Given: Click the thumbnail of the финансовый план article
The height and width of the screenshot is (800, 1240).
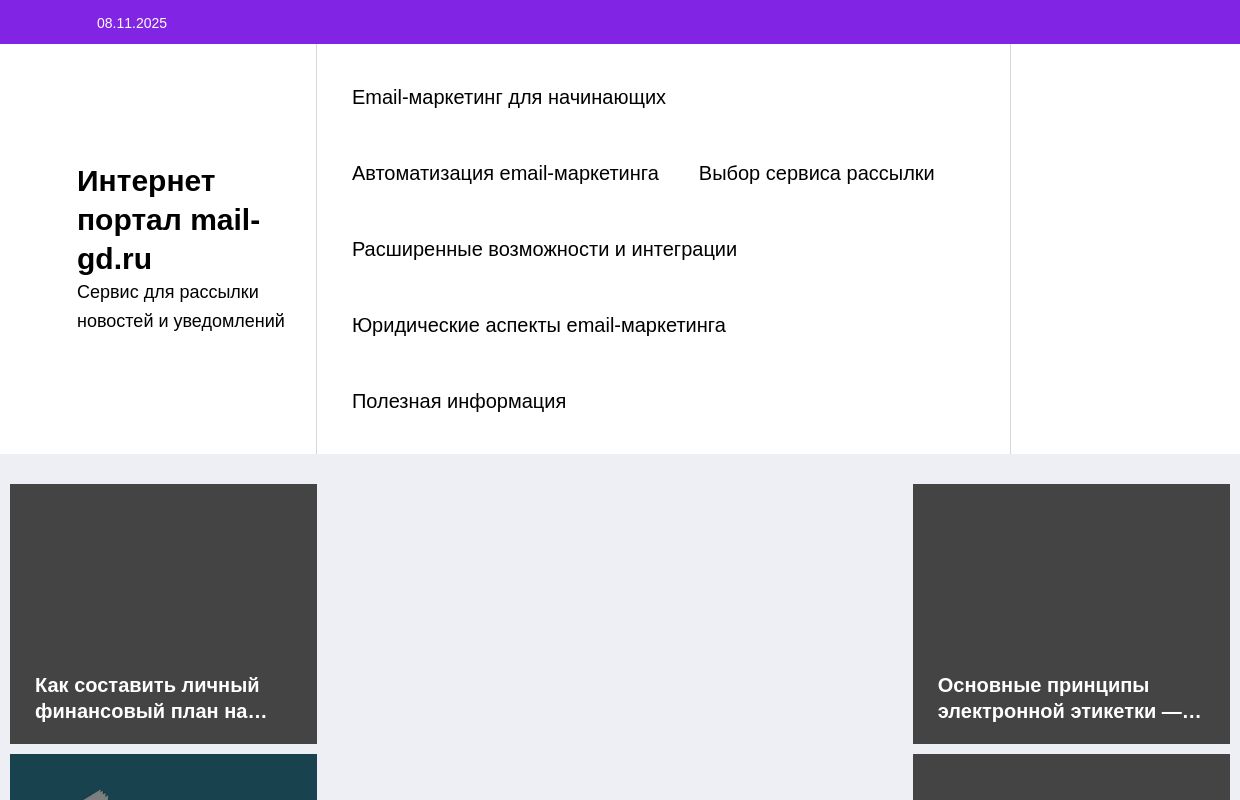Looking at the screenshot, I should (163, 570).
